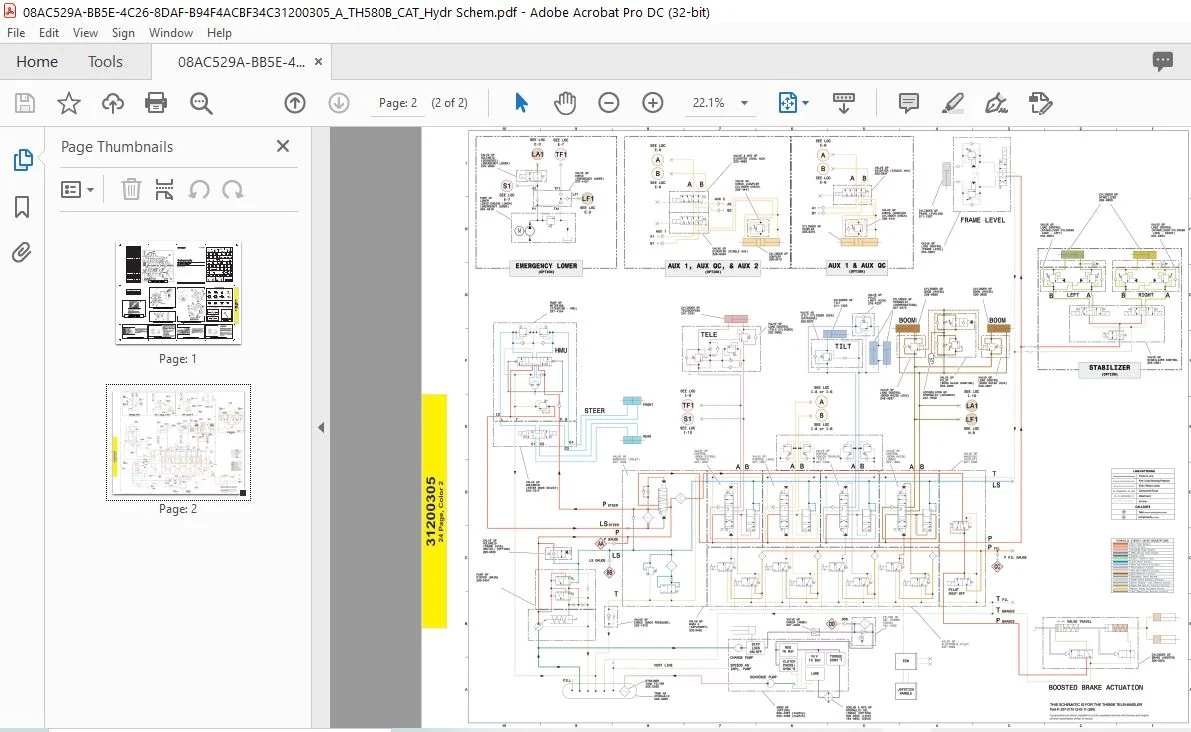The width and height of the screenshot is (1191, 732).
Task: Click the "Page: 1" thumbnail caption
Action: [178, 358]
